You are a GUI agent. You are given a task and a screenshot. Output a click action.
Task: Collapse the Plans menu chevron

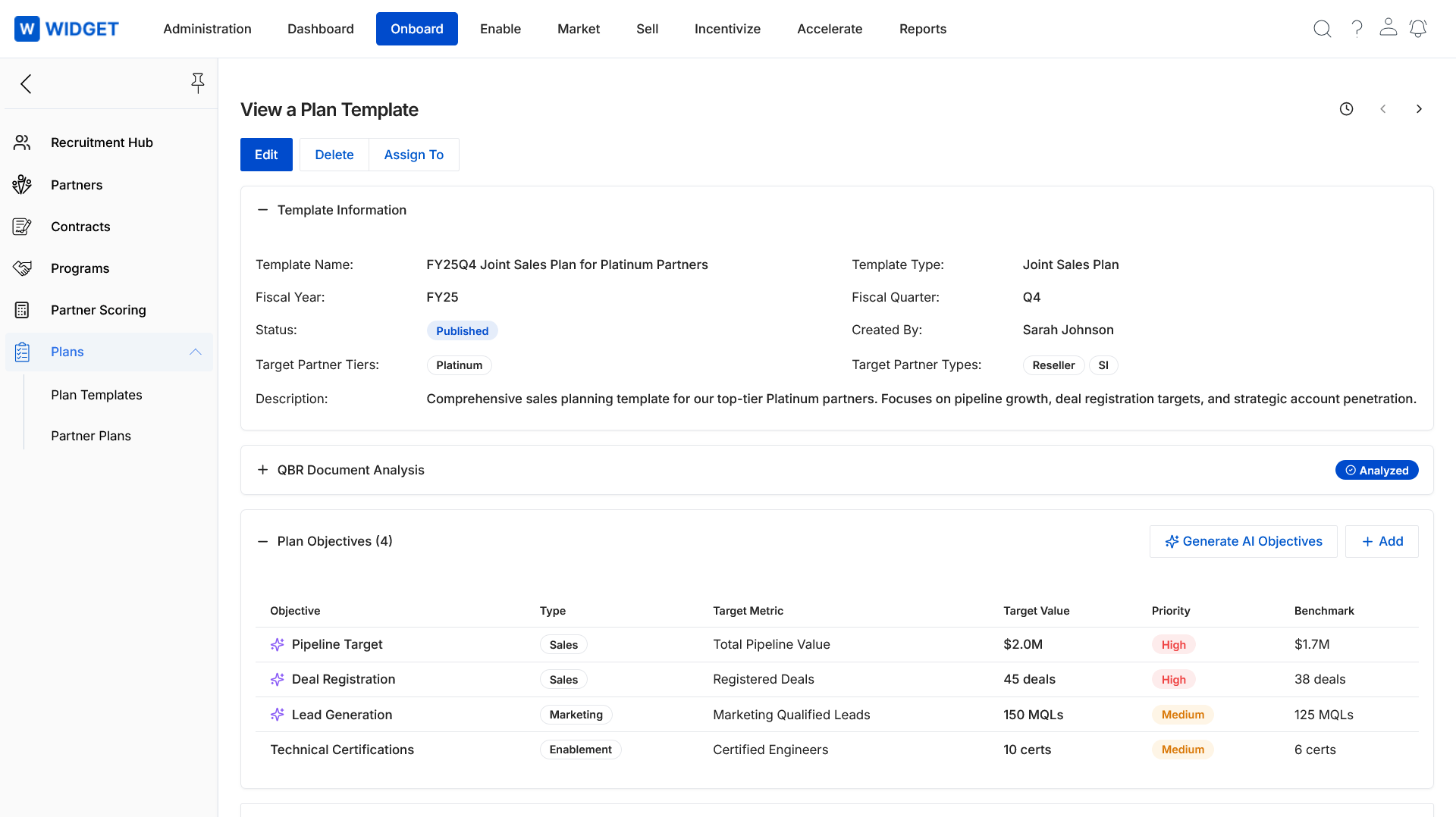click(x=195, y=352)
